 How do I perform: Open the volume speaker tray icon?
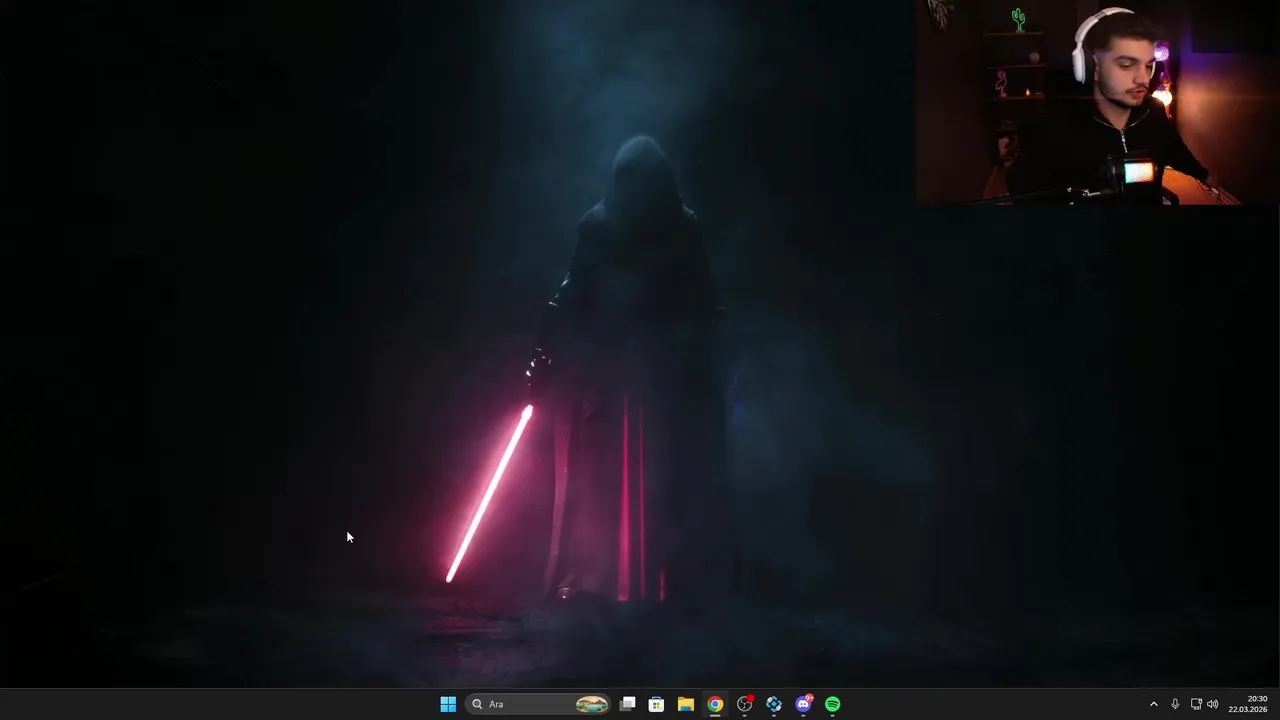click(x=1213, y=704)
